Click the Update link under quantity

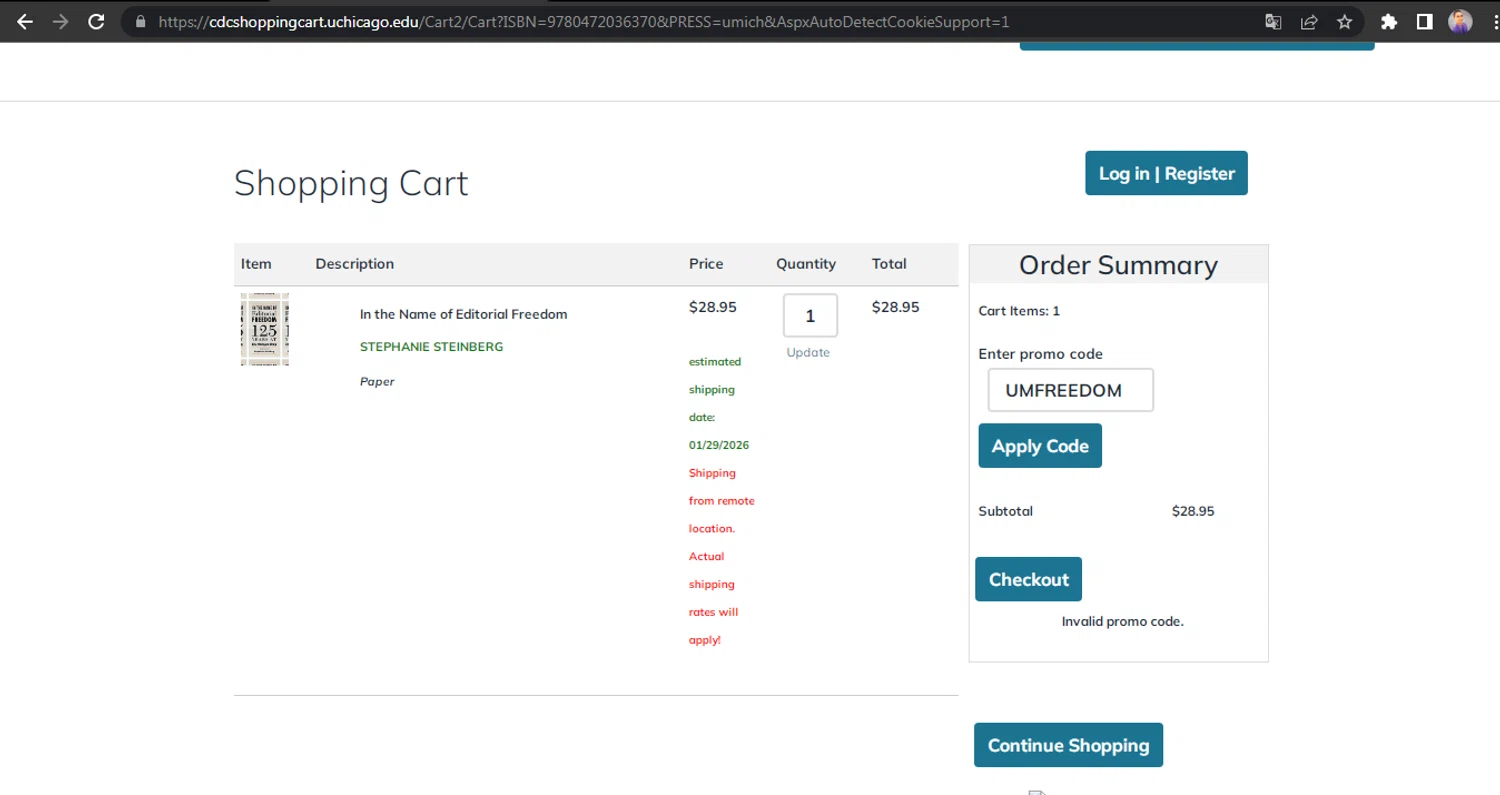coord(808,352)
